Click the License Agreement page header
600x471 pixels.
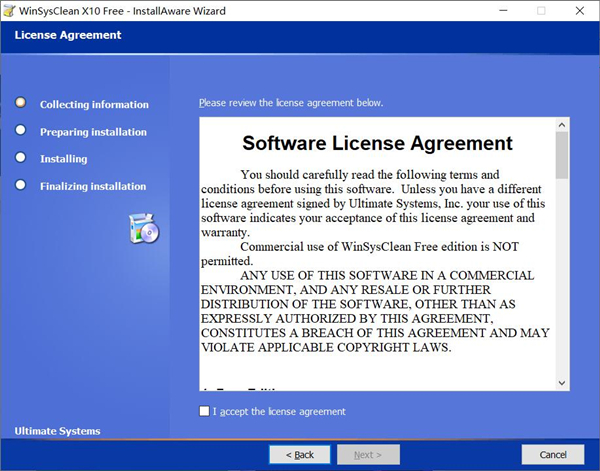pos(68,36)
